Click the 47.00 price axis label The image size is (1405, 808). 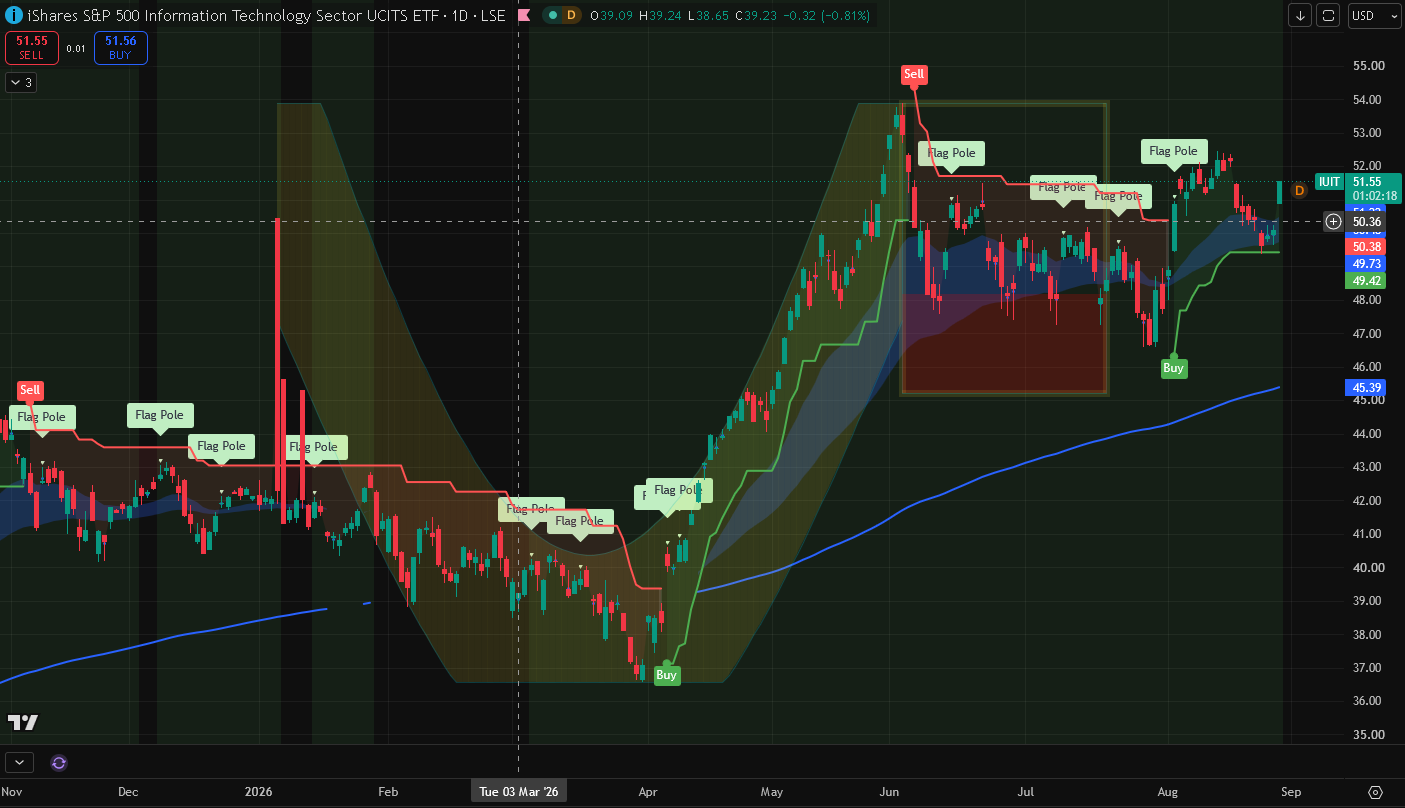(1368, 333)
